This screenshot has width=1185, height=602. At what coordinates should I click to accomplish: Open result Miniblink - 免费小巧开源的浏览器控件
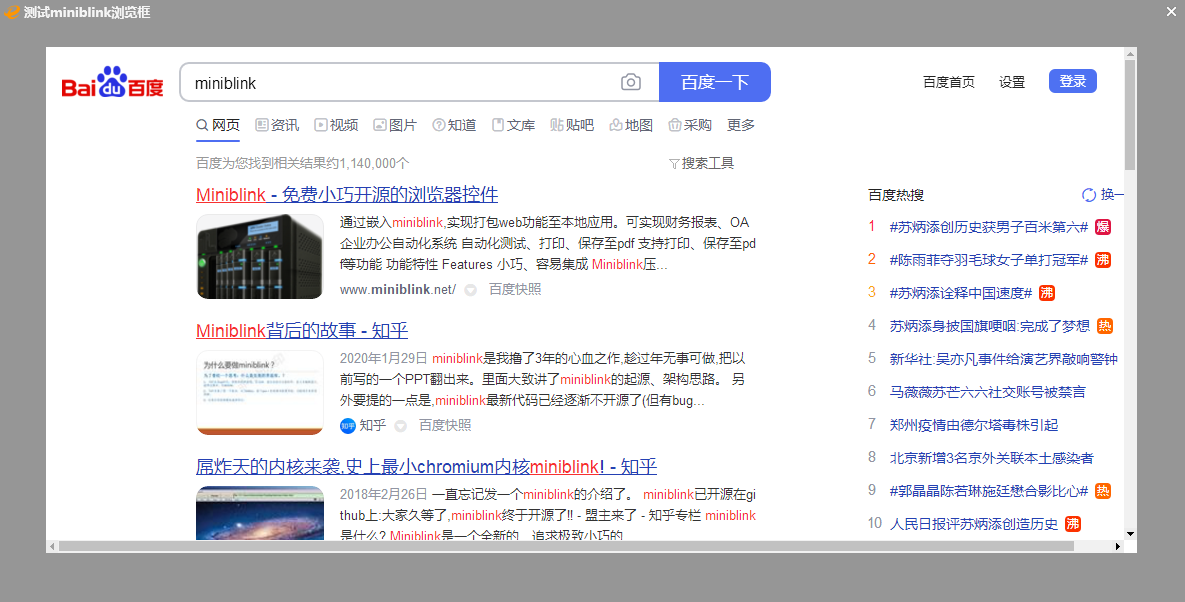pyautogui.click(x=347, y=194)
